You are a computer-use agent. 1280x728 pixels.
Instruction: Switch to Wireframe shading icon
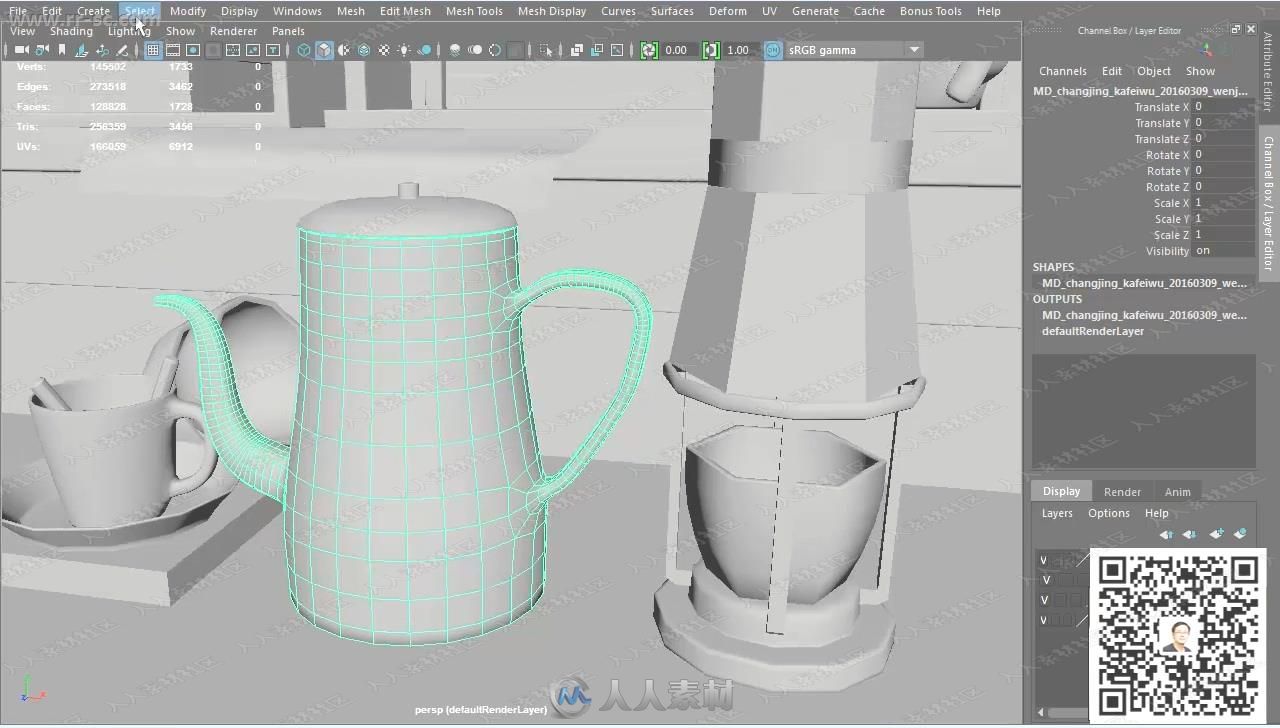pos(304,50)
